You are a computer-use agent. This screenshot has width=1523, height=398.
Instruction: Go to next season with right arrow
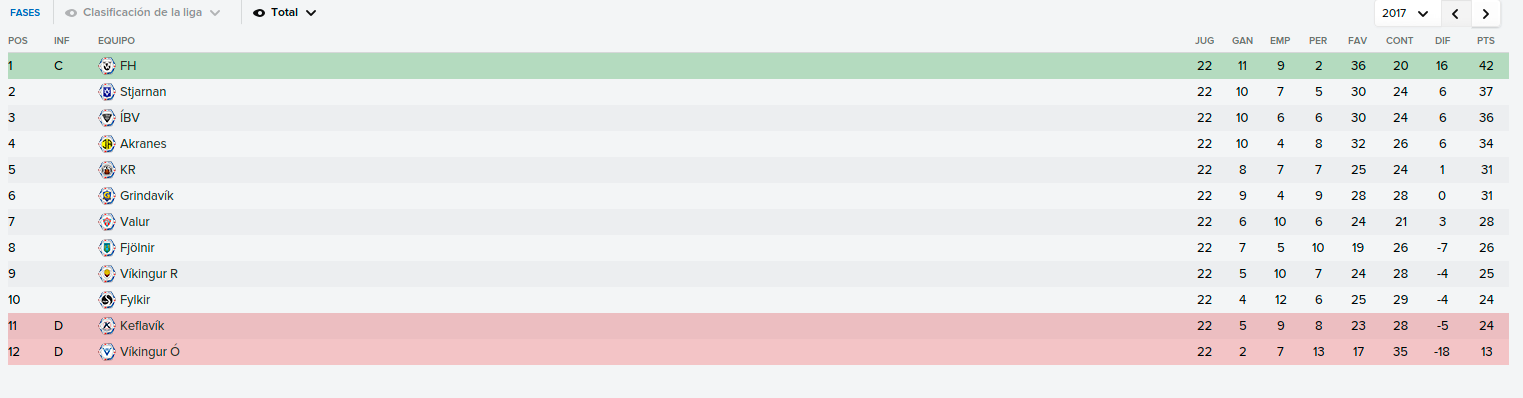[x=1486, y=13]
